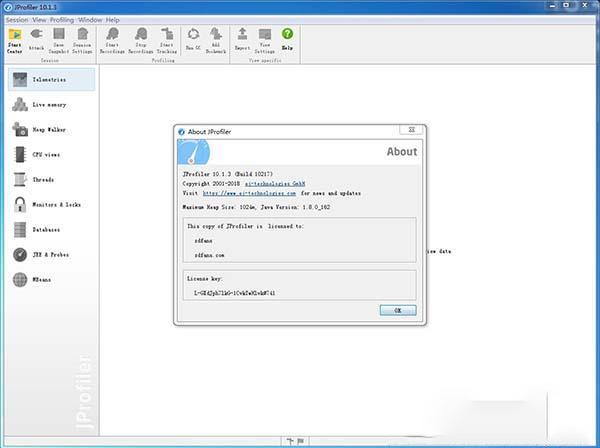Click the Start Recordings toolbar icon
Screen dimensions: 600x448
click(x=112, y=41)
